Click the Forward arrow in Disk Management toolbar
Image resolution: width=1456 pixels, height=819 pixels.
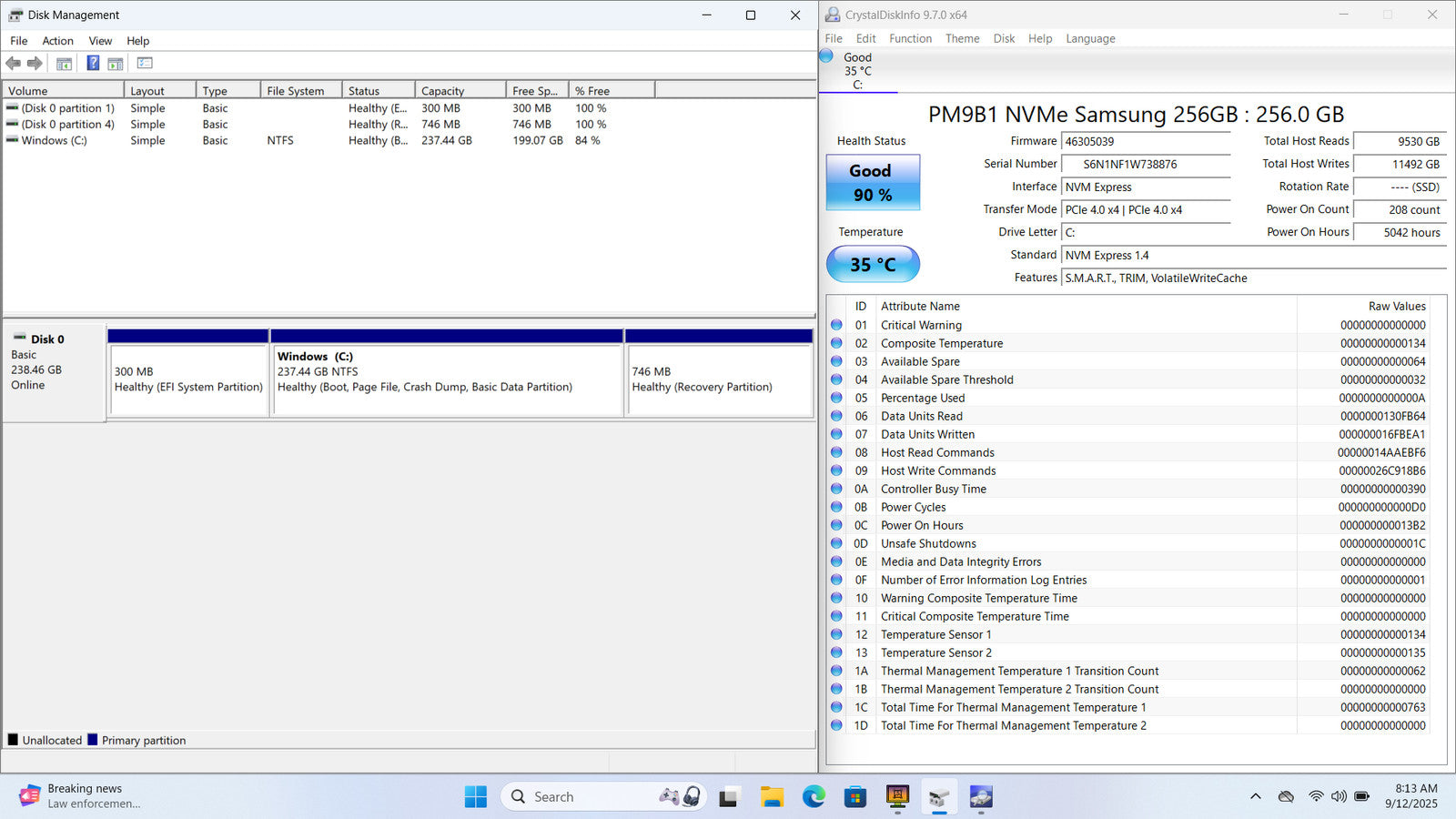coord(35,64)
